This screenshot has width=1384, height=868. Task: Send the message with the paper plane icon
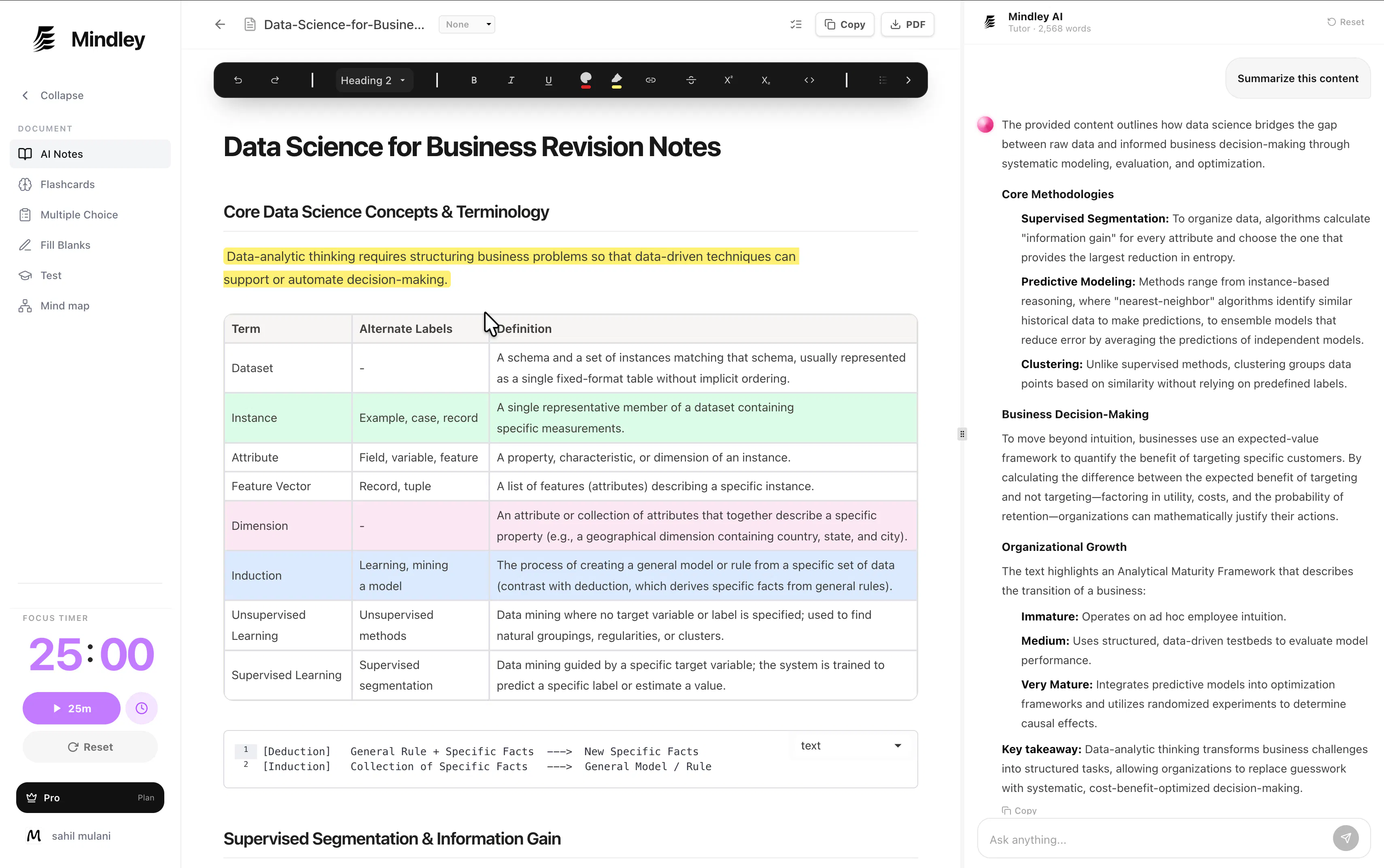pos(1346,838)
